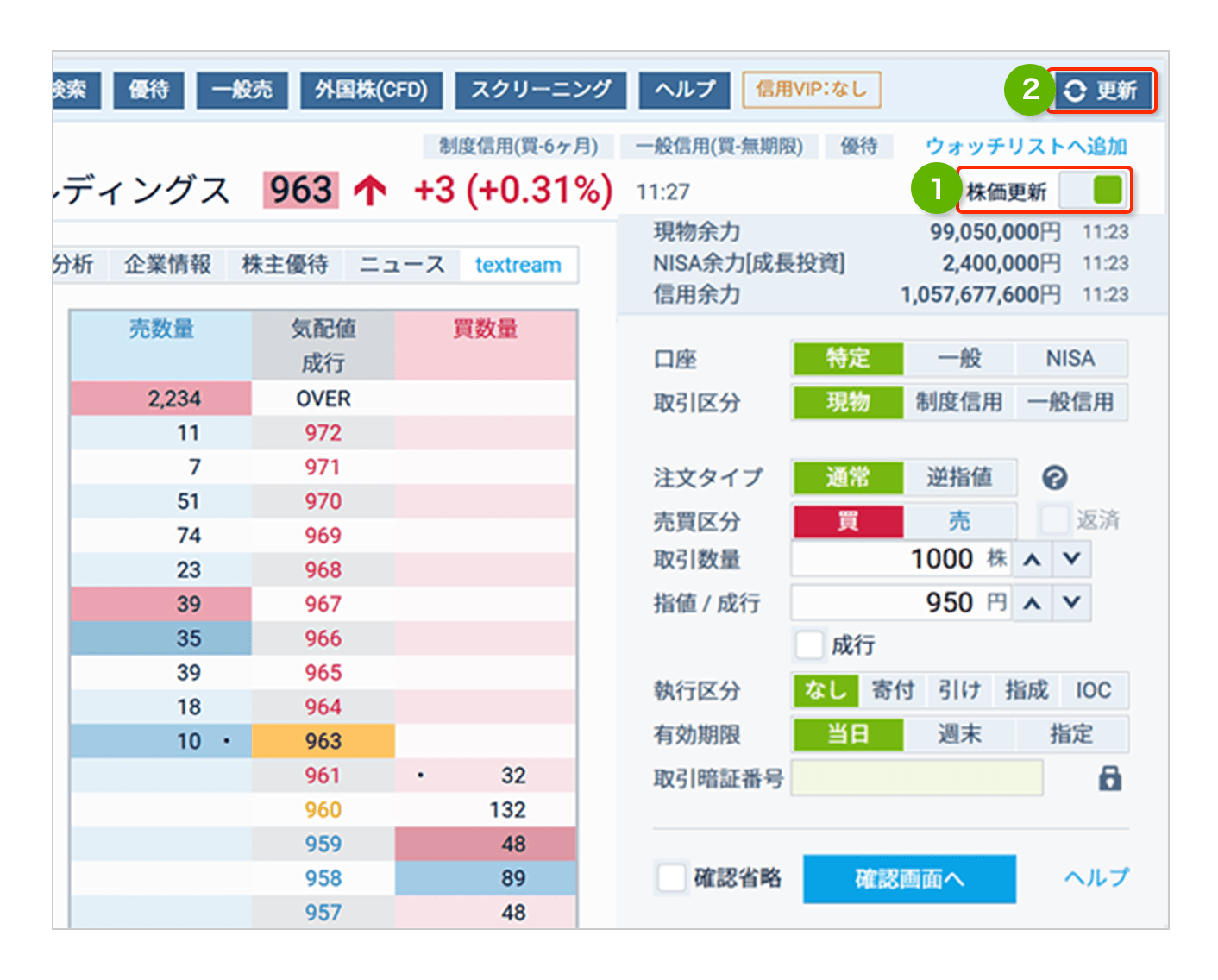This screenshot has width=1218, height=980.
Task: Decrease 取引数量 with the down arrow
Action: [x=1071, y=559]
